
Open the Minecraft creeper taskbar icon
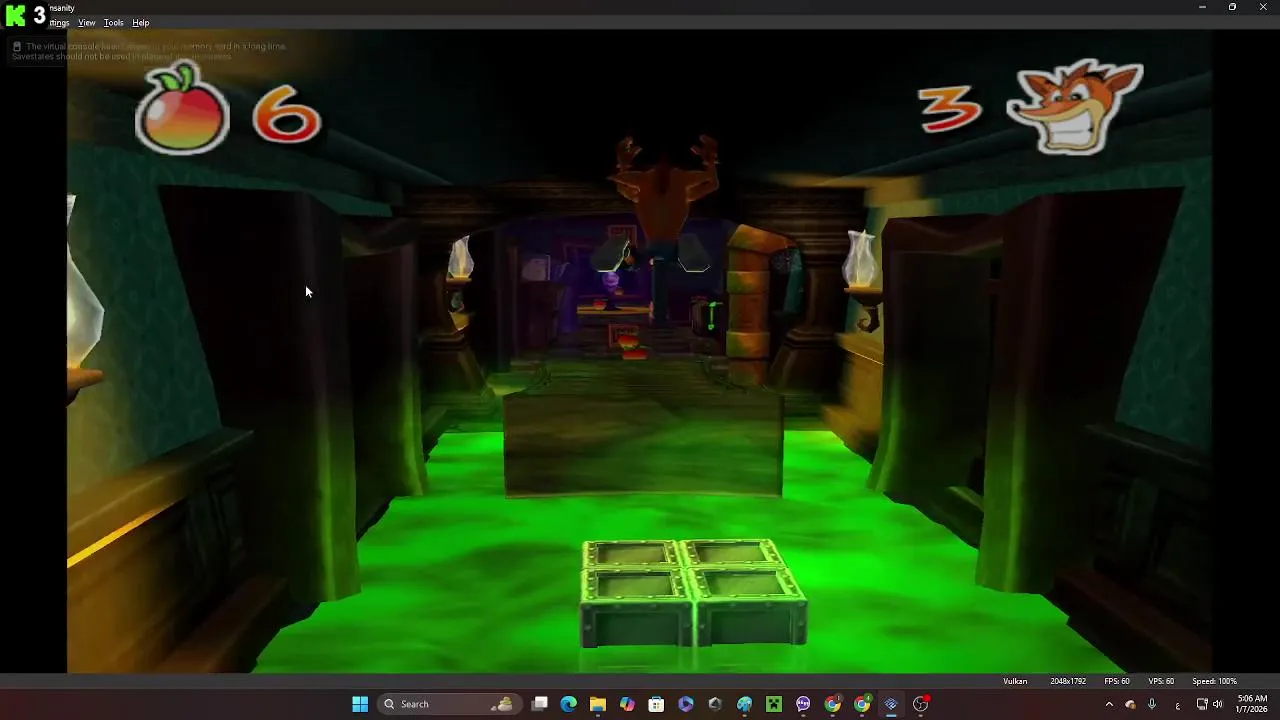774,704
